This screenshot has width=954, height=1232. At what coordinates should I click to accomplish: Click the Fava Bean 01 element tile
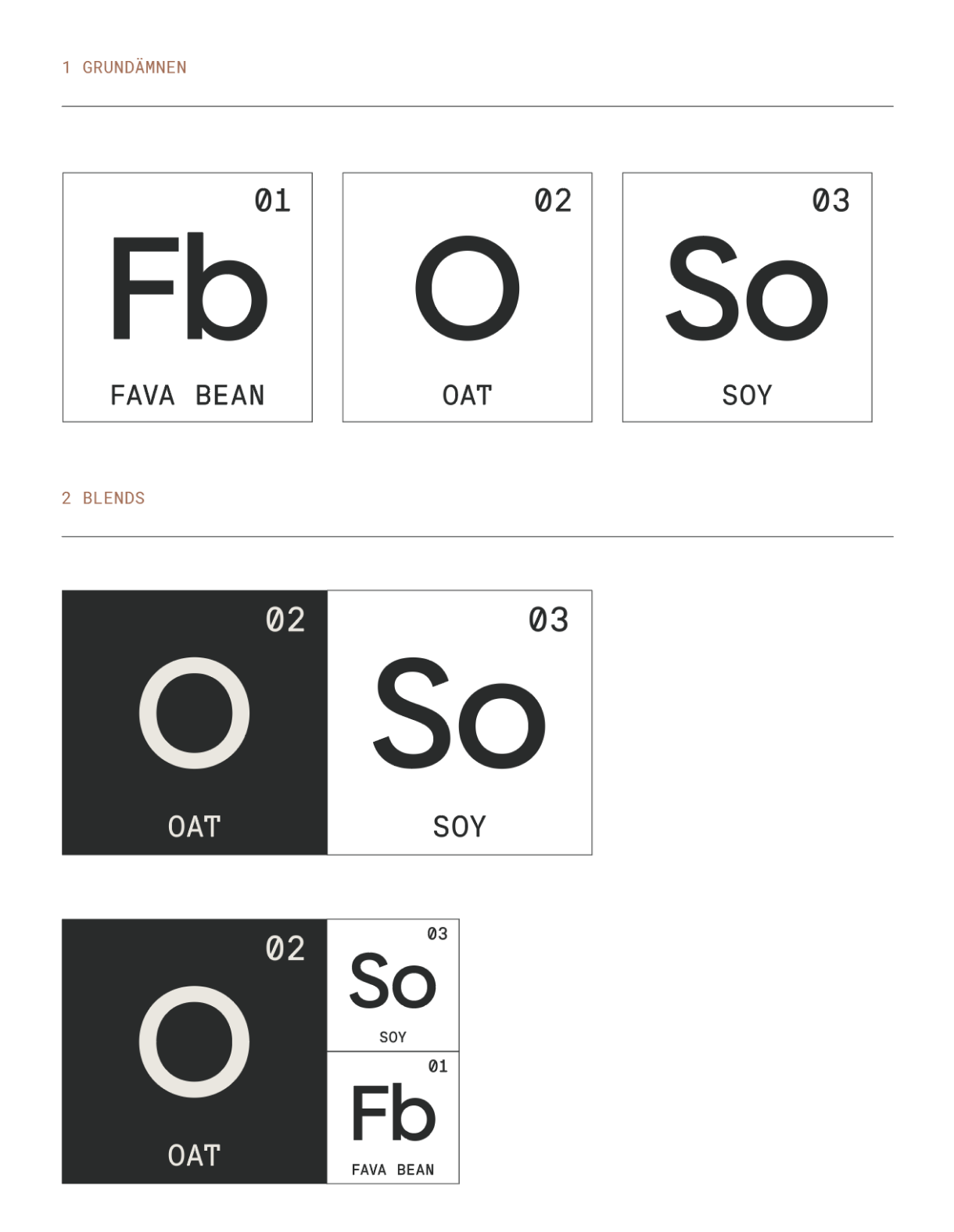pos(187,297)
